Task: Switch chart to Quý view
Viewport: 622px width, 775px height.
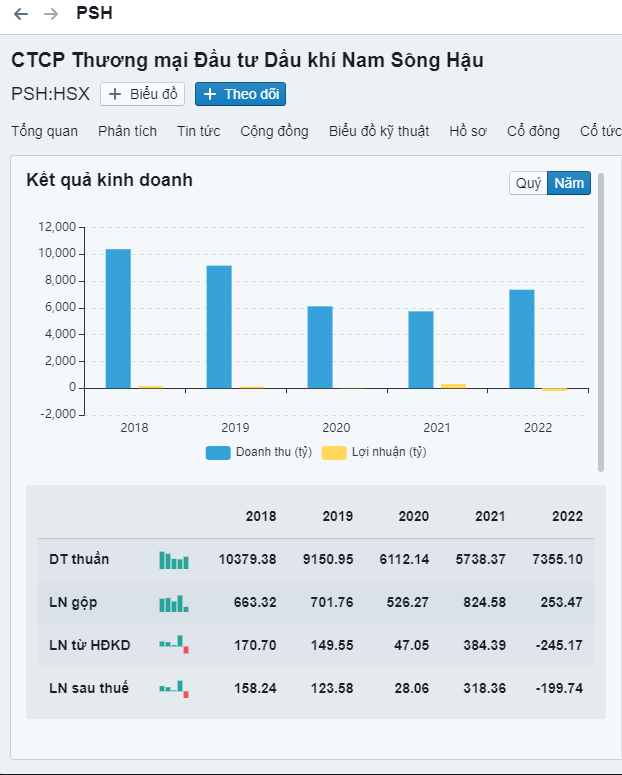Action: click(x=528, y=184)
